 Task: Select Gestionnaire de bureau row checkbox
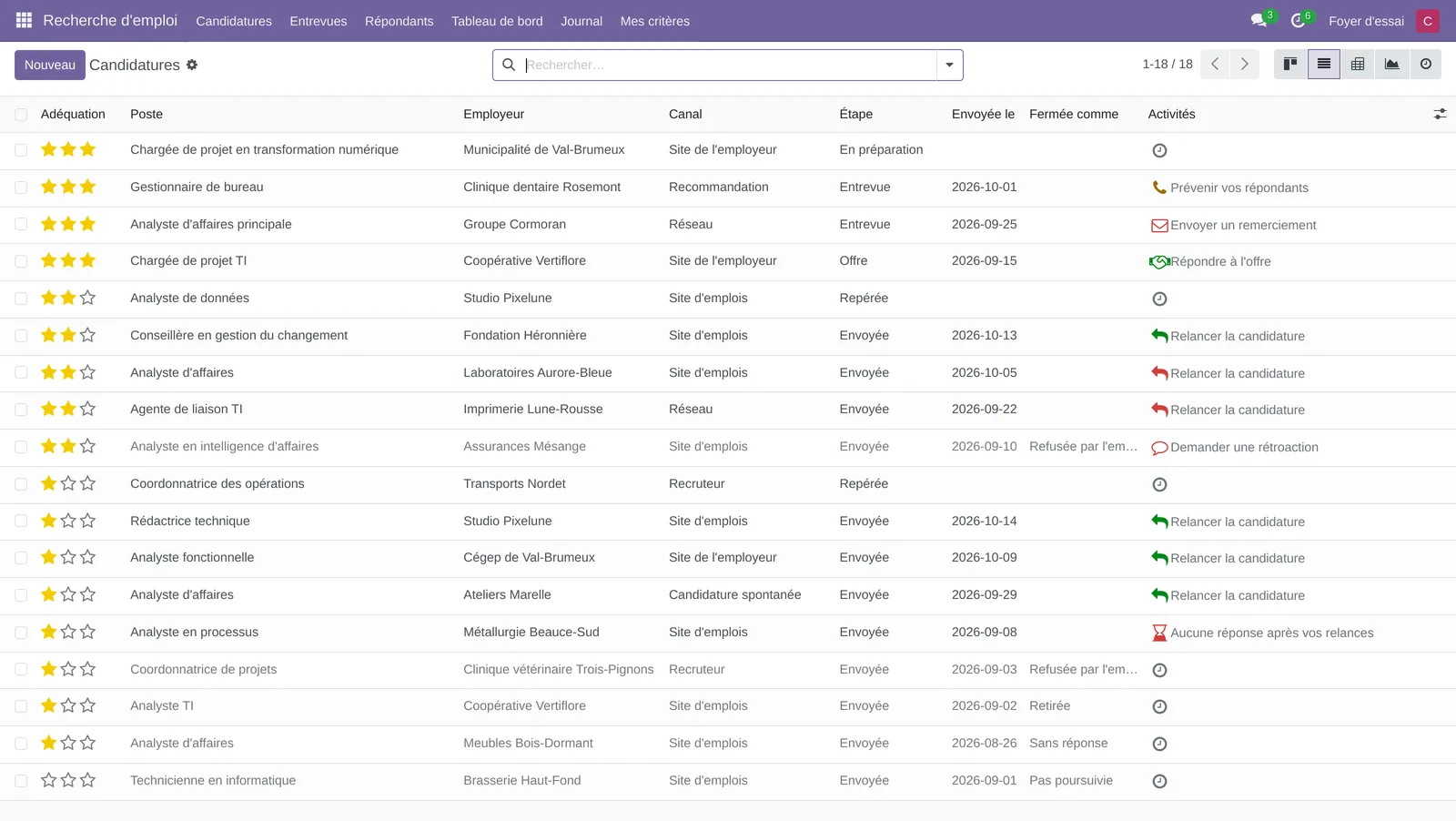21,188
